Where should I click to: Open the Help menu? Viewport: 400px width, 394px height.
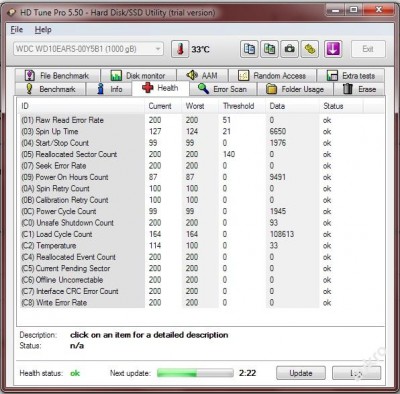(x=43, y=30)
